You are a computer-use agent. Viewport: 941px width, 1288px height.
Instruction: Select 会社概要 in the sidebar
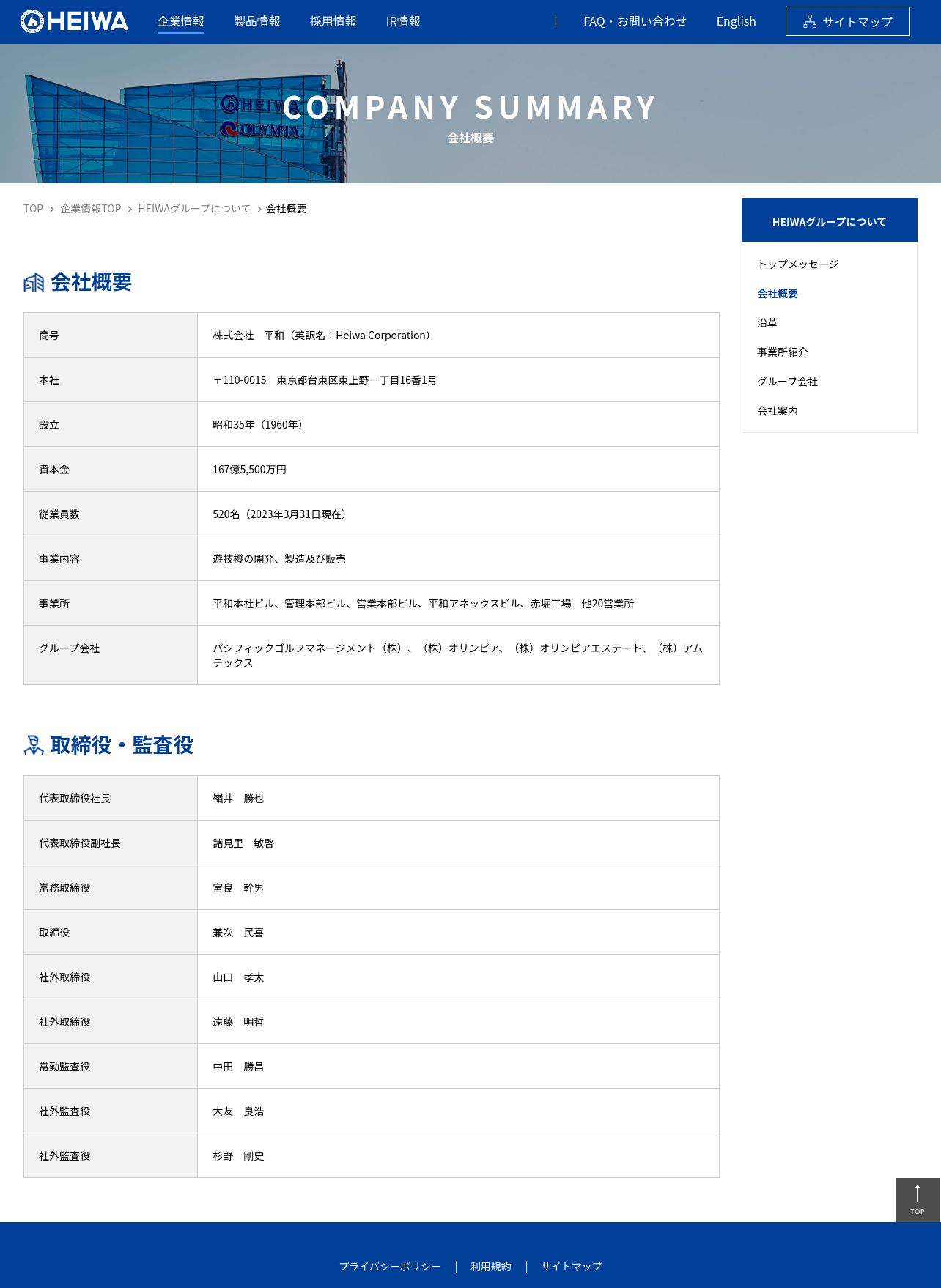pos(778,293)
